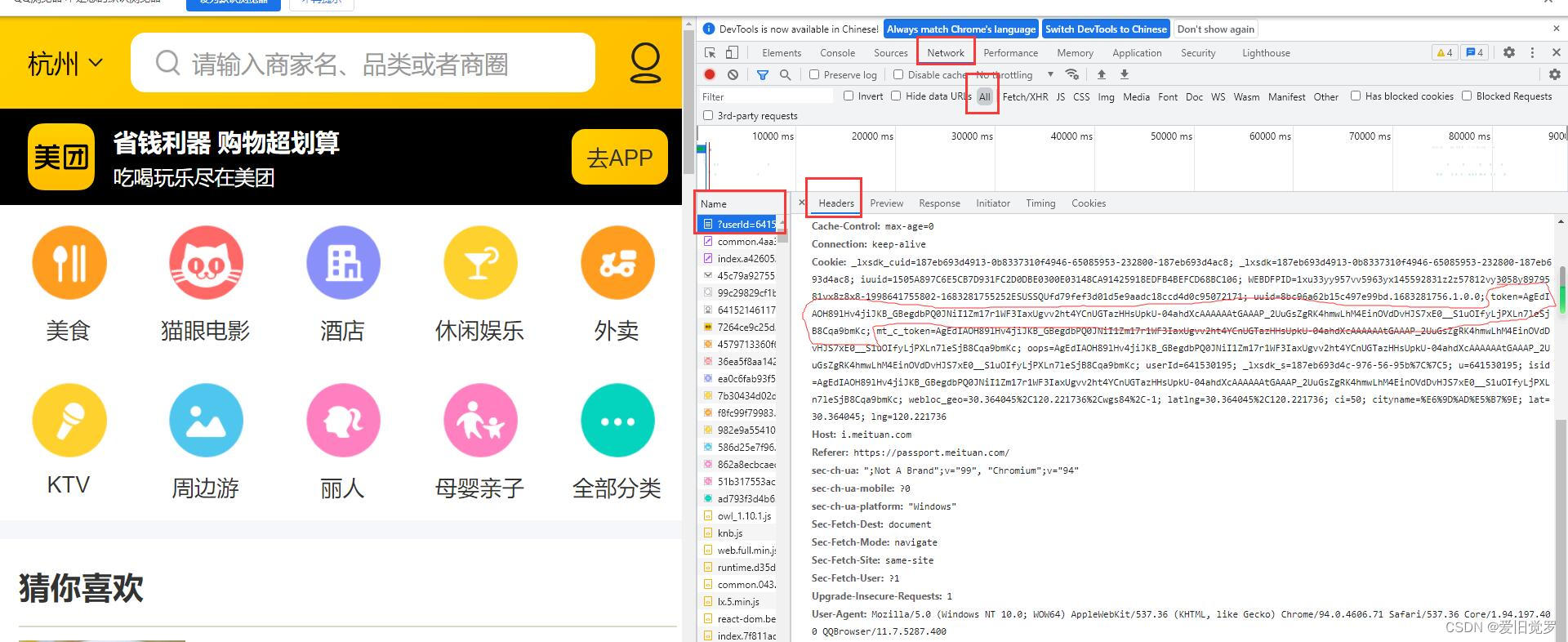Open DevTools three-dot customize menu
Screen dimensions: 1568x642
1532,52
